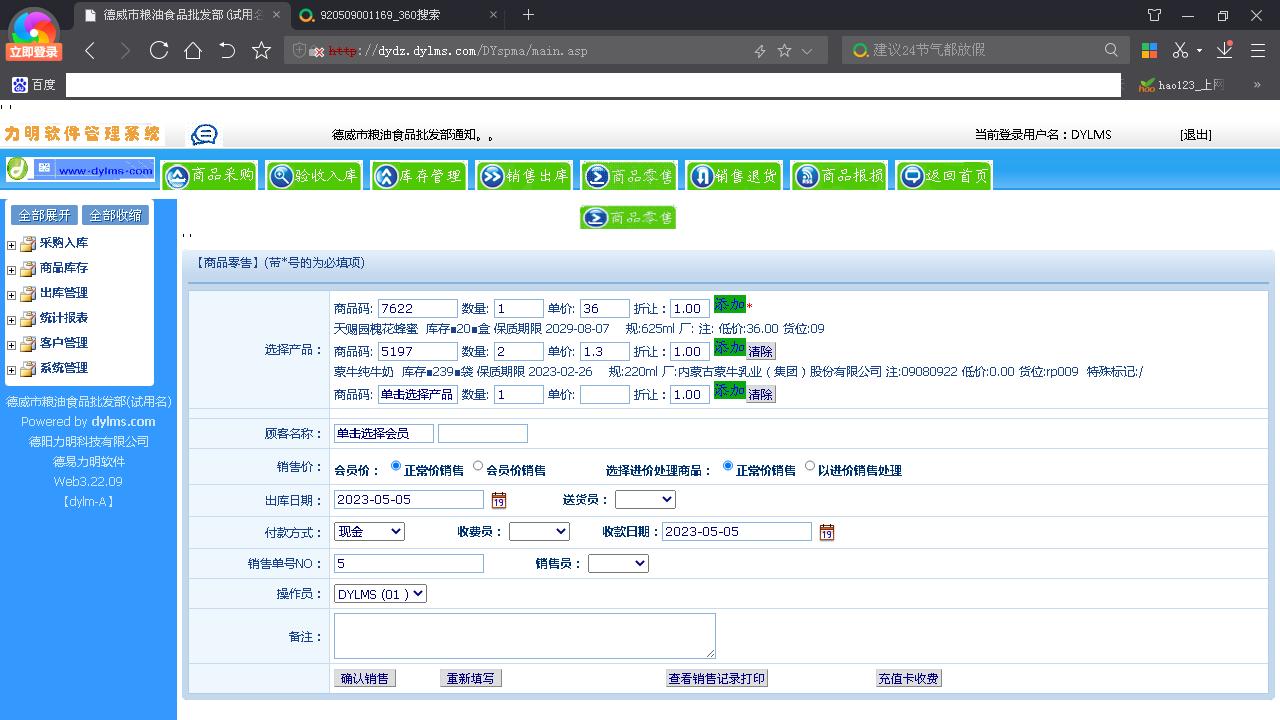The width and height of the screenshot is (1280, 720).
Task: Click 查看销售记录打印 button
Action: (716, 678)
